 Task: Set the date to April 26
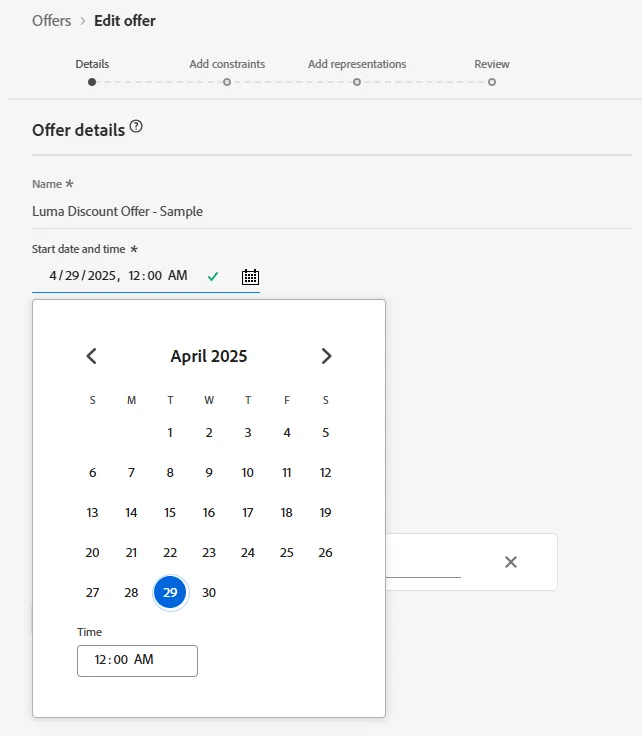click(325, 552)
